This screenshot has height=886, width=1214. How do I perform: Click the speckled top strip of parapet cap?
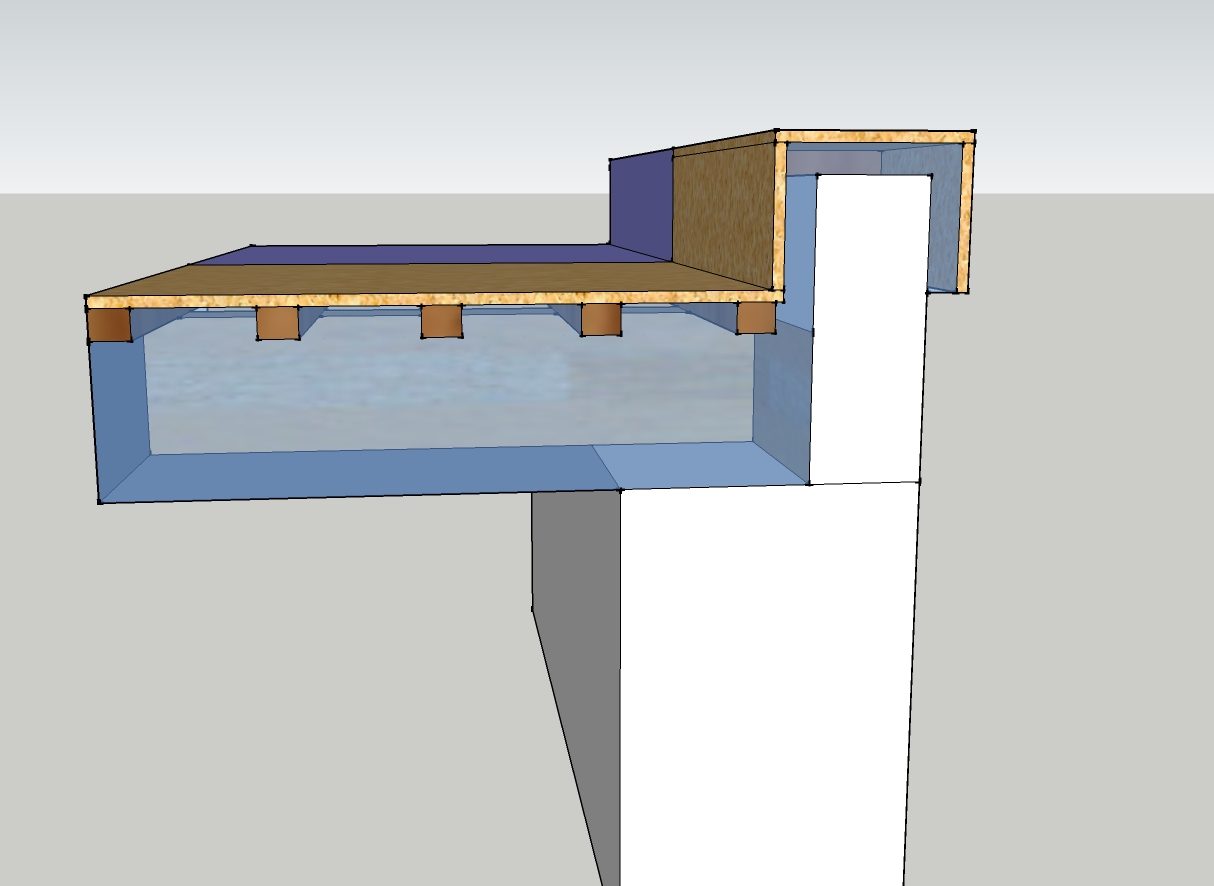point(875,137)
